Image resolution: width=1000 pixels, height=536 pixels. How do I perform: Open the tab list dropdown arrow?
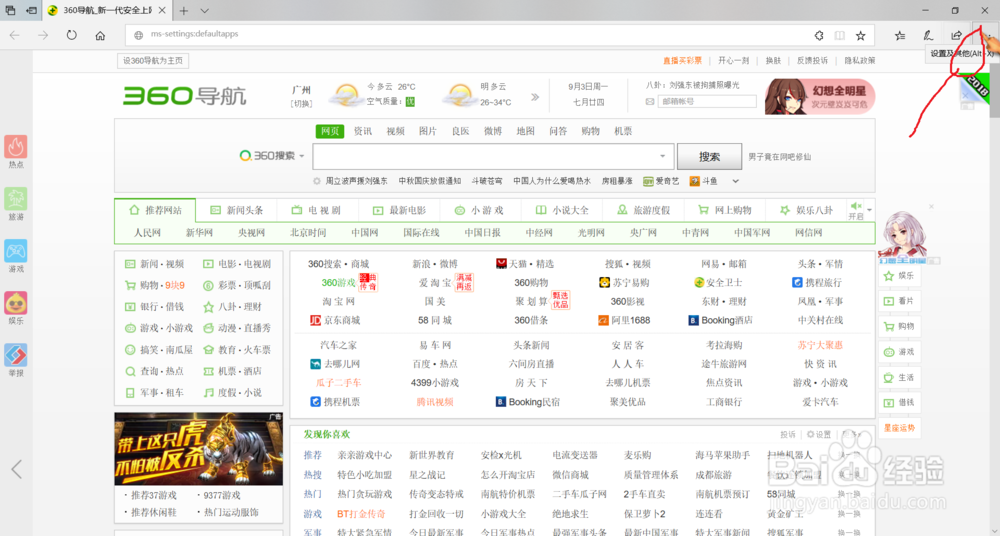205,11
